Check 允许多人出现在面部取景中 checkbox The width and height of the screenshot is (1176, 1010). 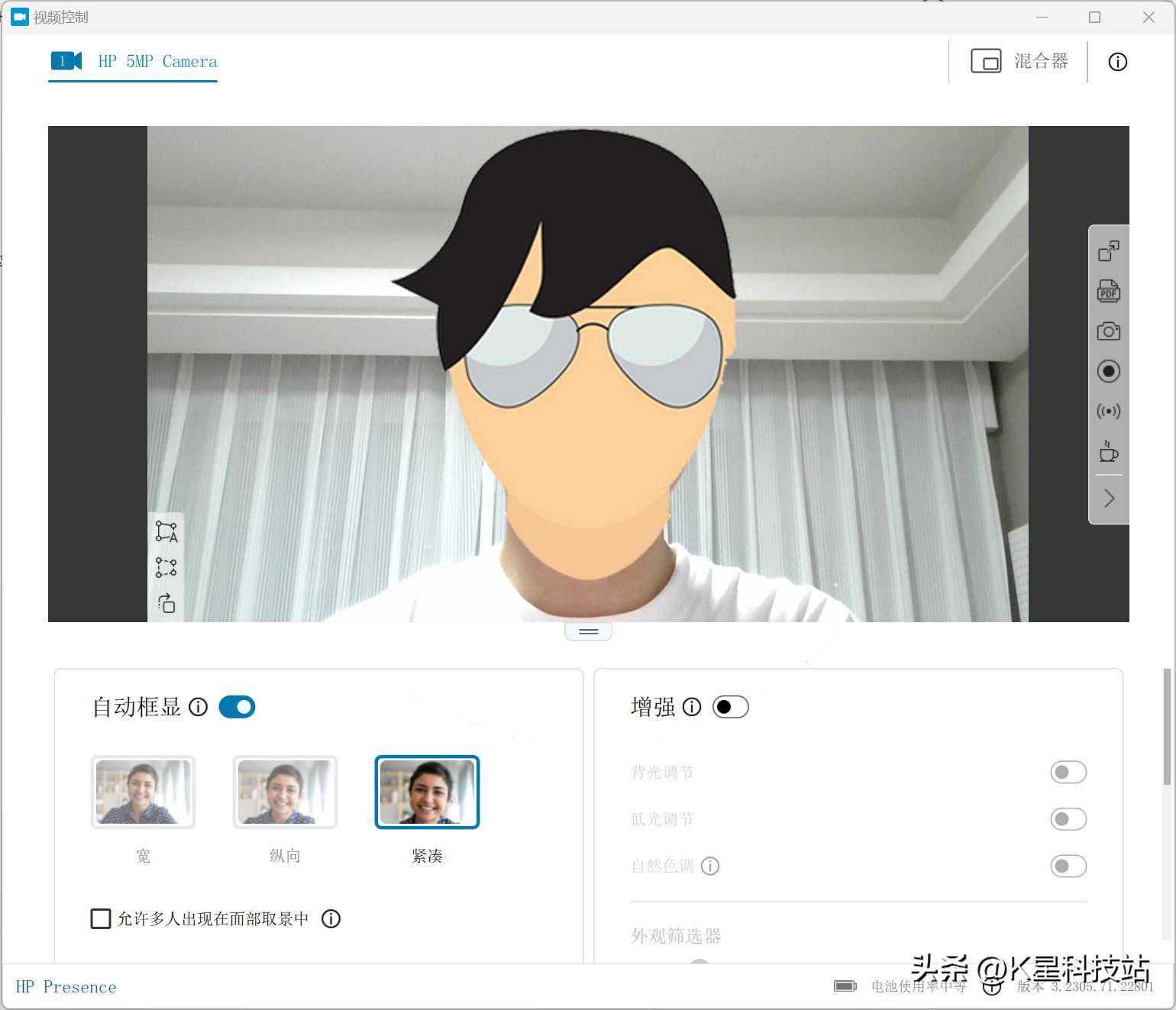click(x=101, y=918)
